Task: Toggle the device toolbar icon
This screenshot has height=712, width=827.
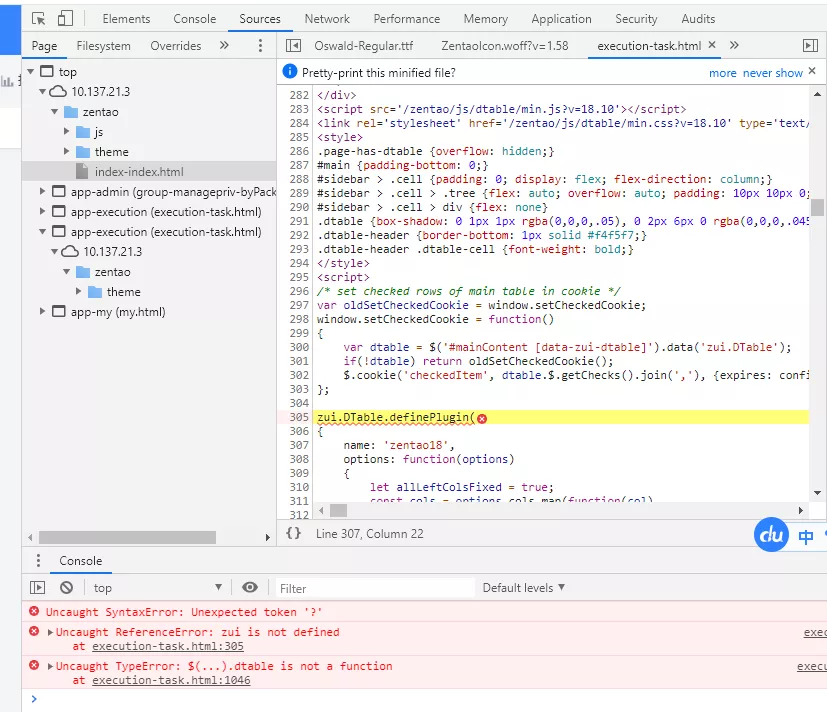Action: 65,18
